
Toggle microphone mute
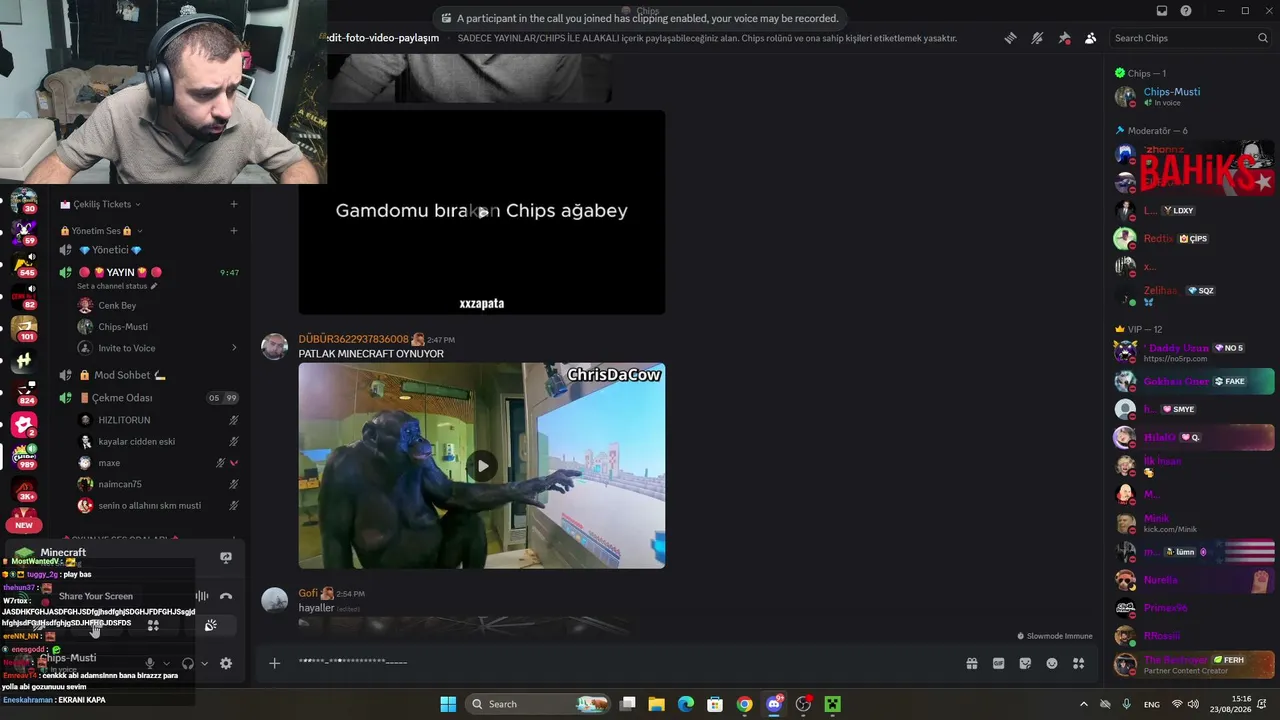click(150, 663)
